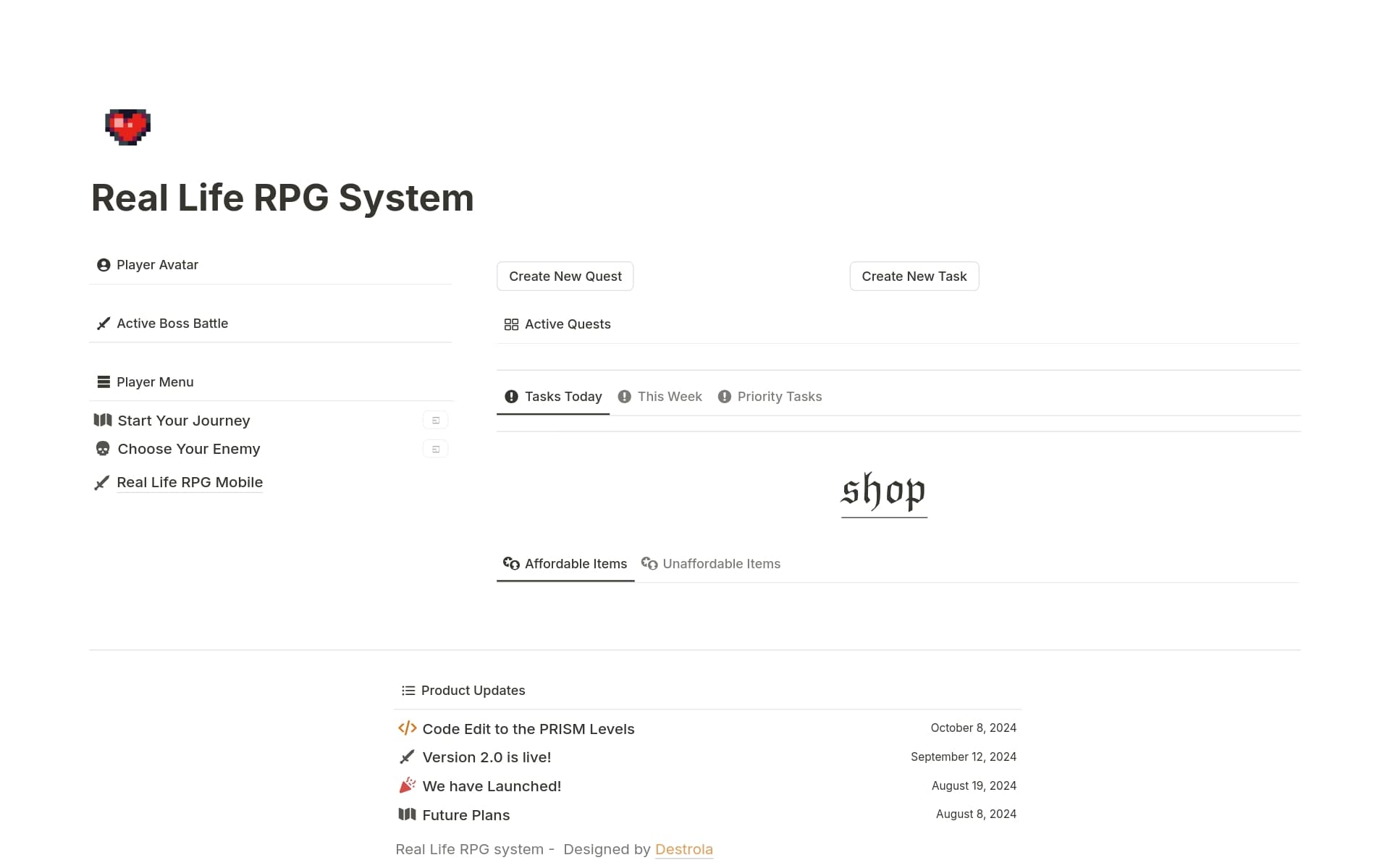Image resolution: width=1390 pixels, height=868 pixels.
Task: Click the Create New Quest button
Action: tap(565, 276)
